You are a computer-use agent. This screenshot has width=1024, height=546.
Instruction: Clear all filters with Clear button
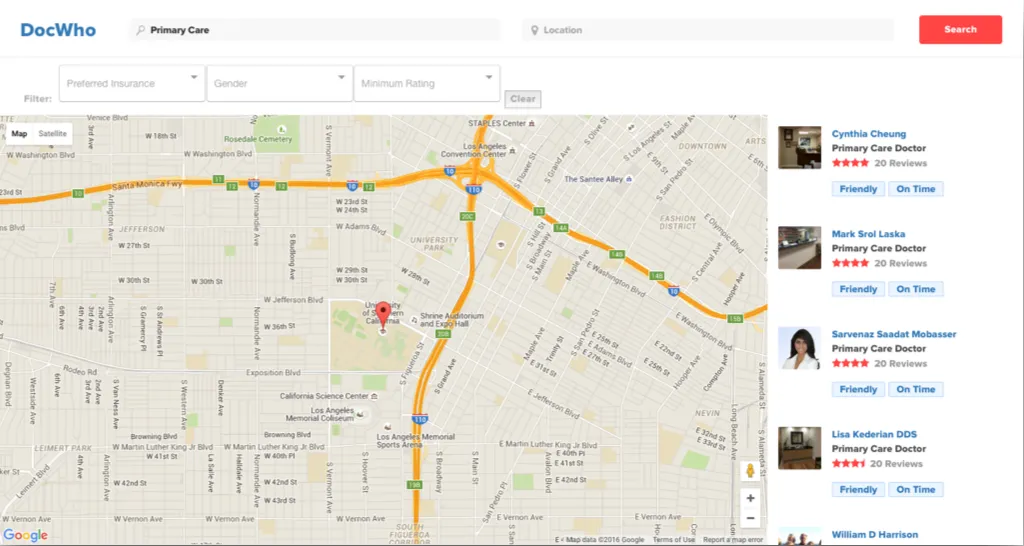click(x=522, y=99)
